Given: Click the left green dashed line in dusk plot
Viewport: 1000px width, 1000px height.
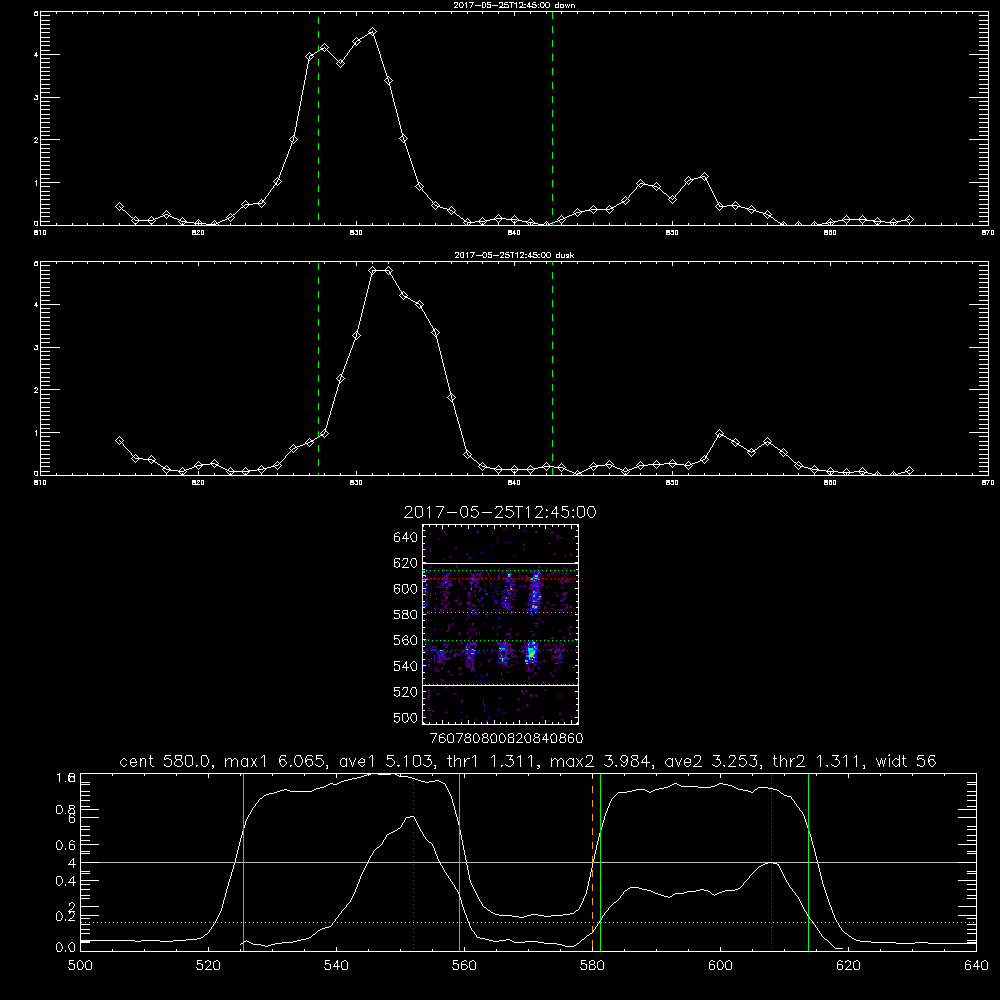Looking at the screenshot, I should click(318, 369).
